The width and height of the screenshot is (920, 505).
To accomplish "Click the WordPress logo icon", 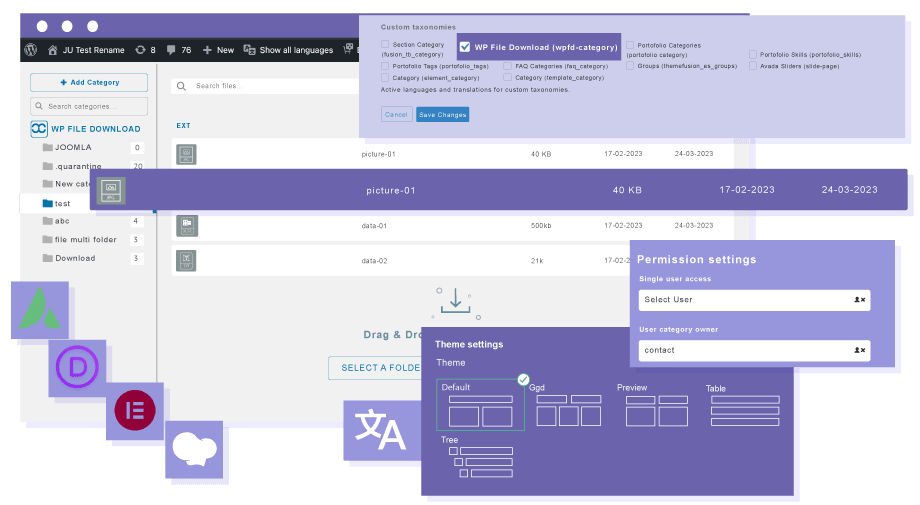I will point(31,49).
